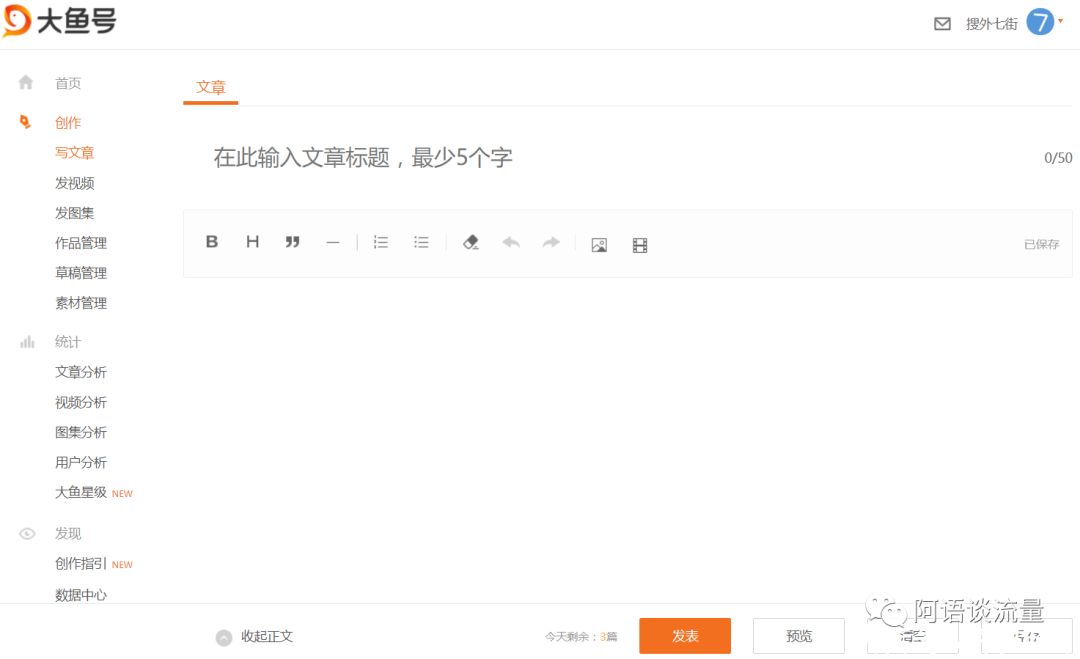Collapse body with 收起正文 arrow icon

click(224, 638)
